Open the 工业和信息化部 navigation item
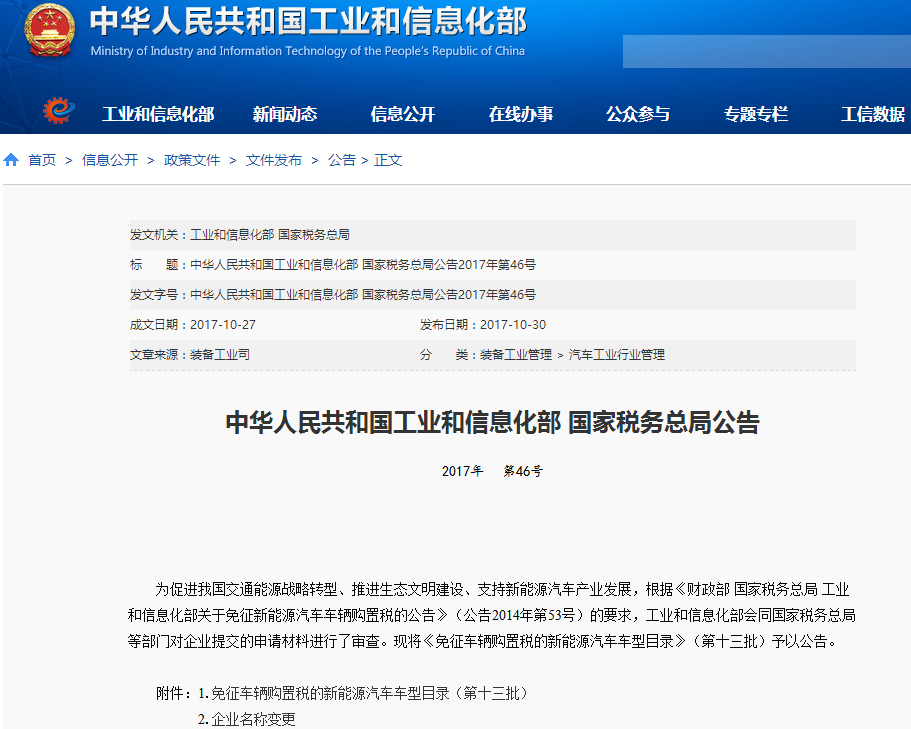This screenshot has height=729, width=911. coord(158,113)
